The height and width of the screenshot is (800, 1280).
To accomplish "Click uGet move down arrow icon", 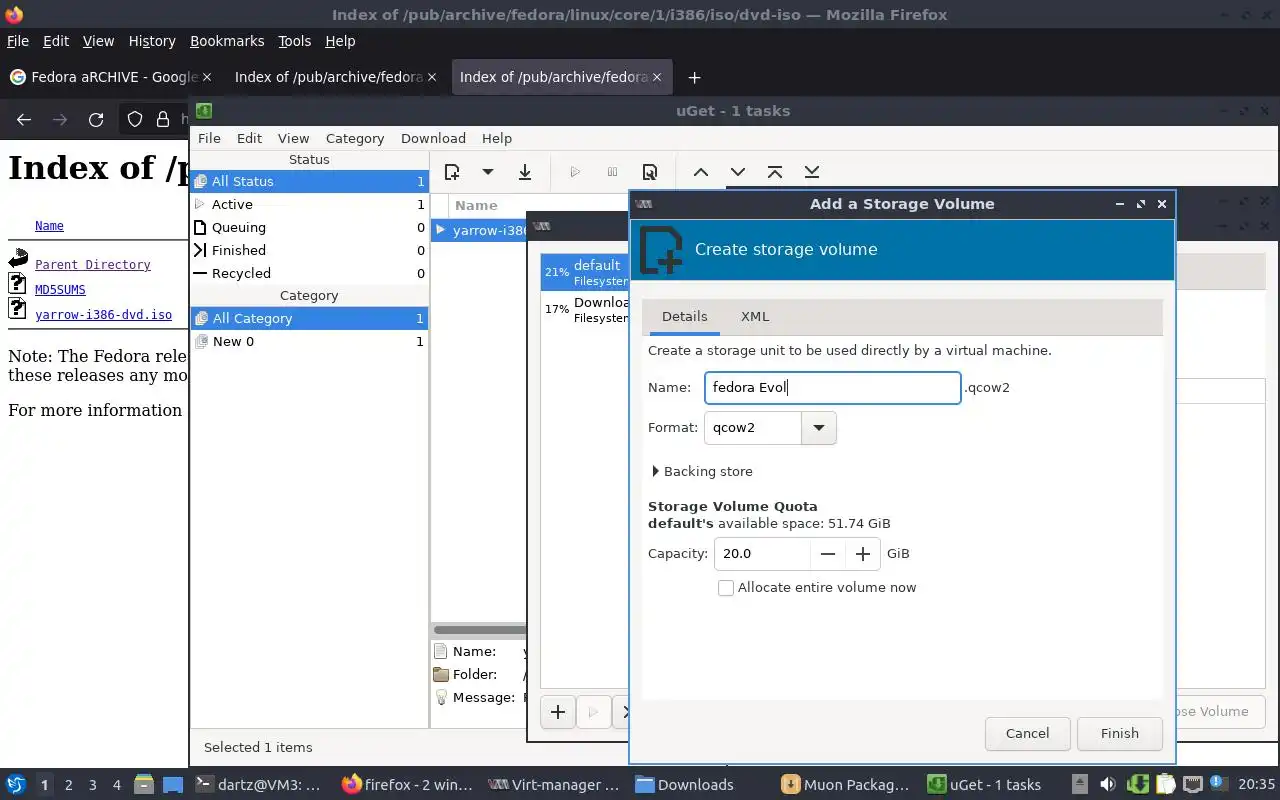I will coord(738,172).
